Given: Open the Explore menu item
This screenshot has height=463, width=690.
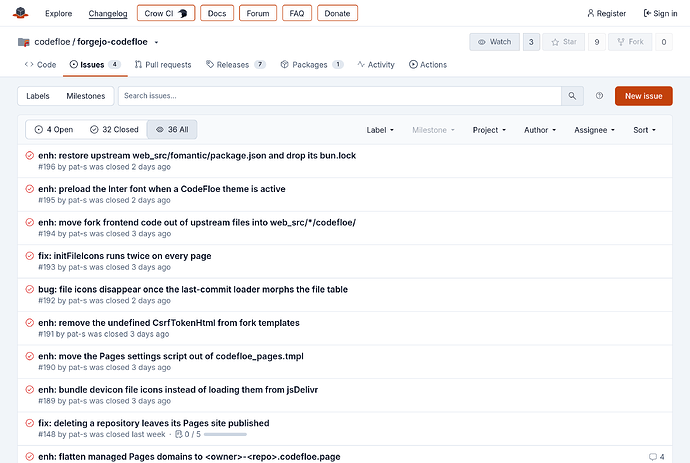Looking at the screenshot, I should (x=59, y=14).
